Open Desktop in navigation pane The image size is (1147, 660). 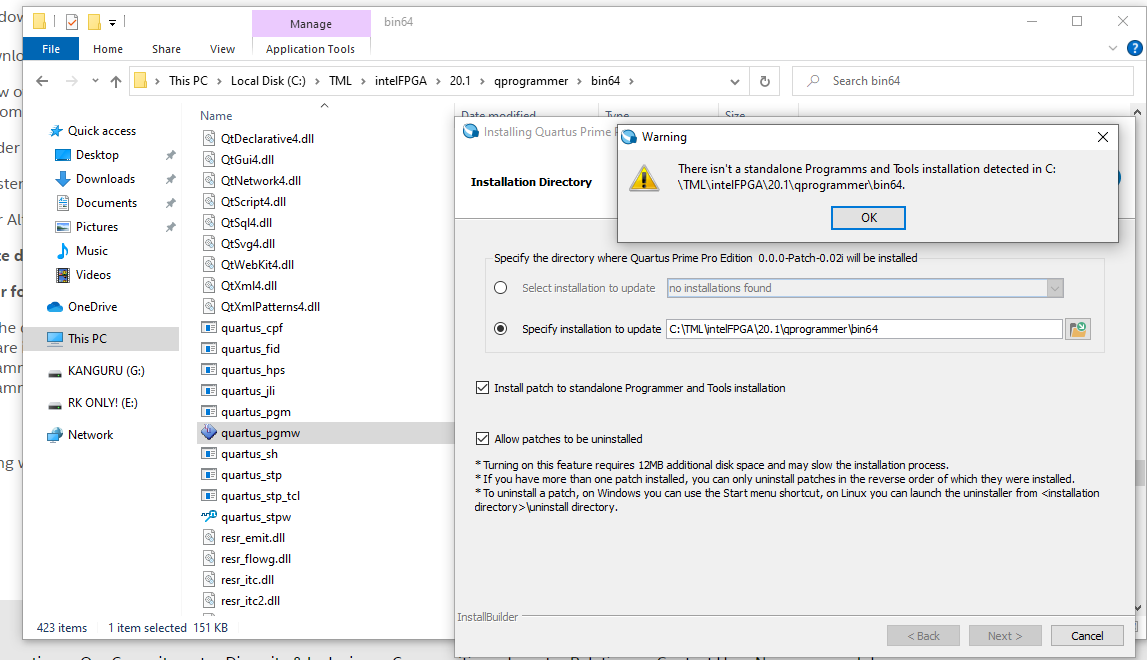(97, 155)
